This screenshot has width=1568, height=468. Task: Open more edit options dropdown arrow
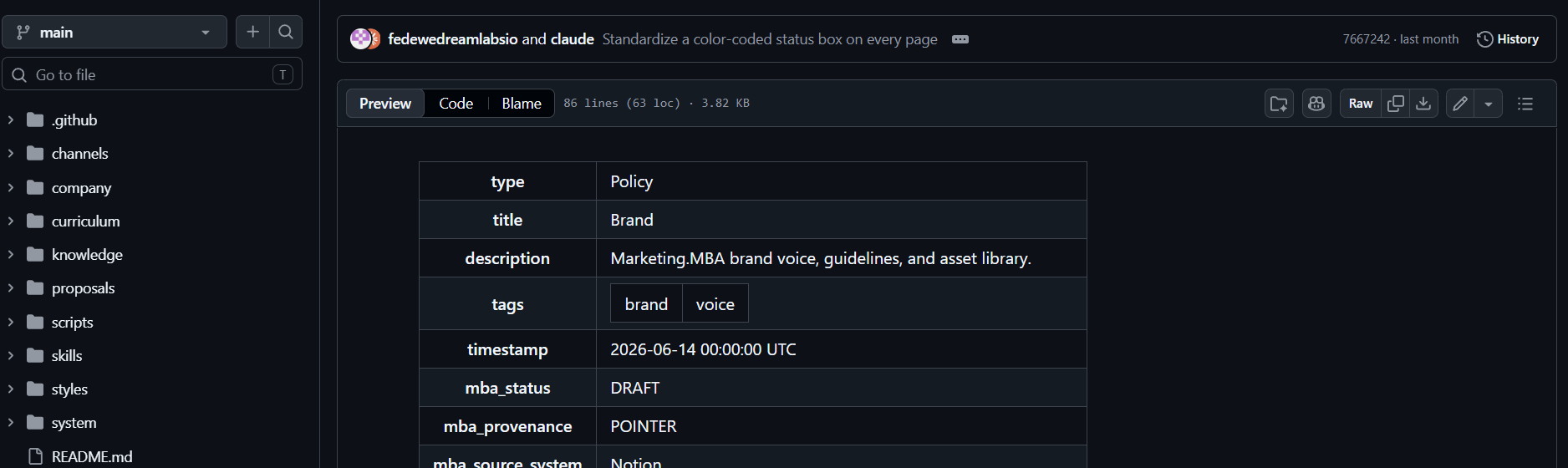(x=1489, y=104)
